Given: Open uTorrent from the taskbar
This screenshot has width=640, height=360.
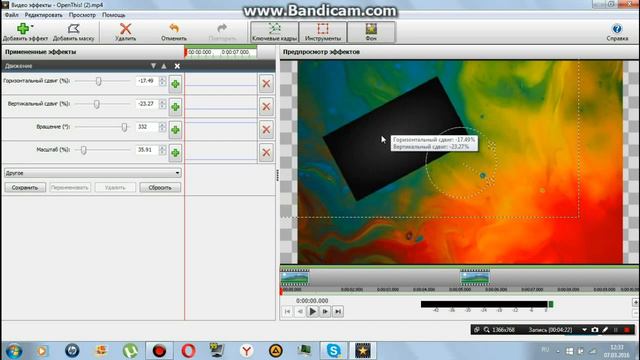Looking at the screenshot, I should pos(130,351).
